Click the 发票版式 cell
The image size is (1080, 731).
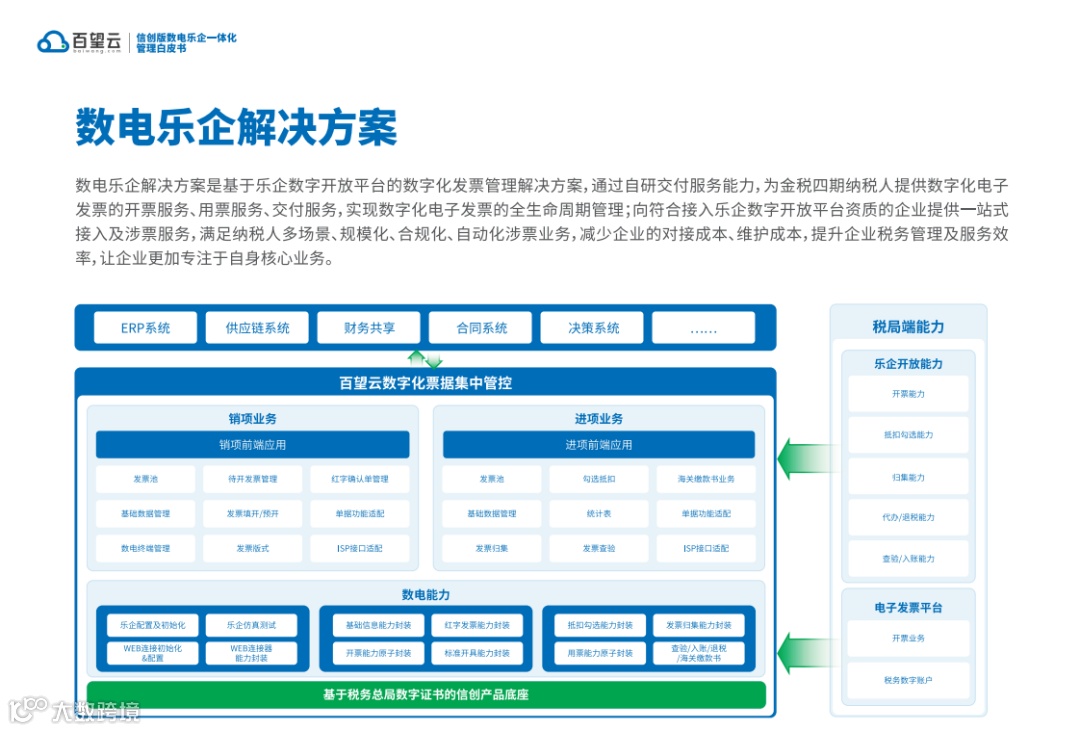[253, 548]
